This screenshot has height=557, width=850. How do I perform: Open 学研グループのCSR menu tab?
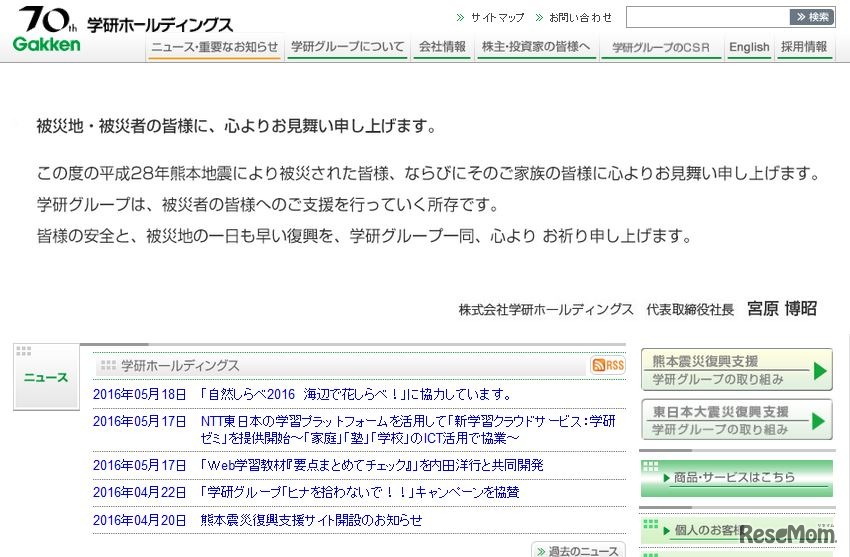click(x=661, y=48)
